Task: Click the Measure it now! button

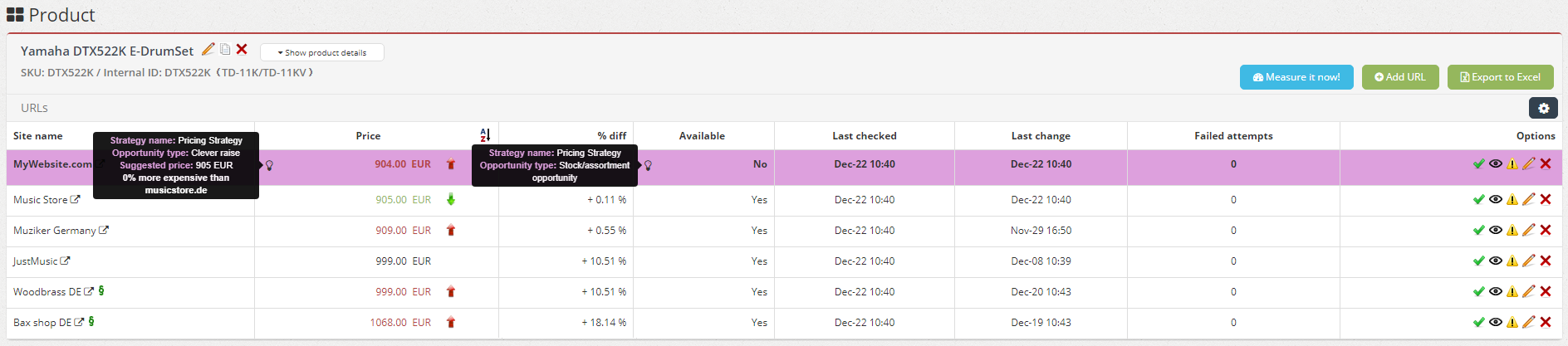Action: (1296, 77)
